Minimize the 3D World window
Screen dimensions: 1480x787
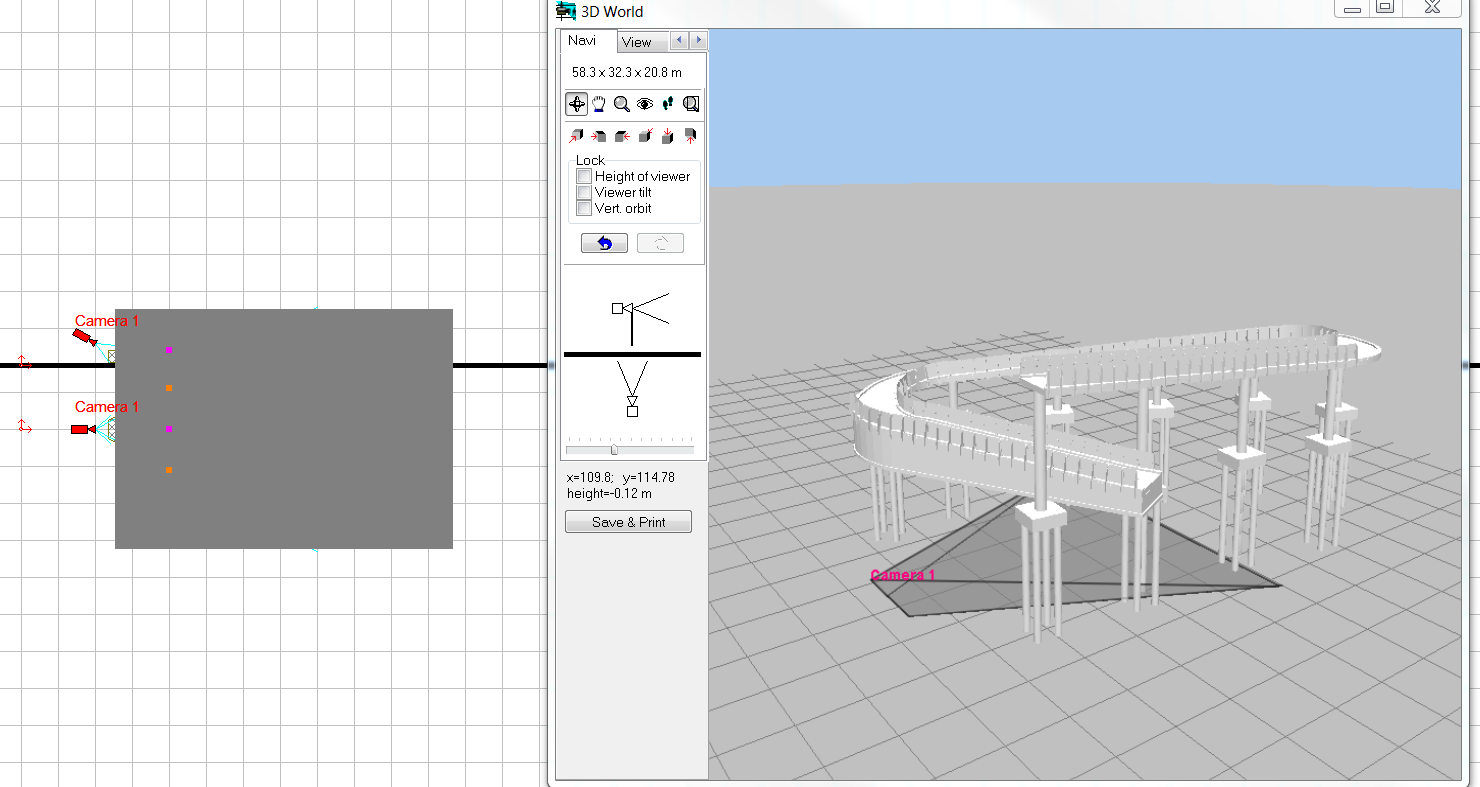pyautogui.click(x=1352, y=8)
